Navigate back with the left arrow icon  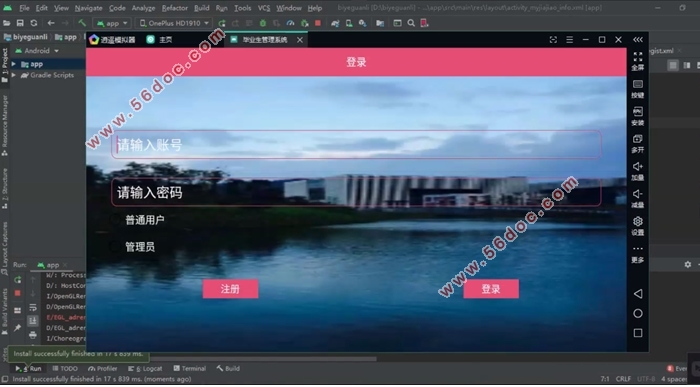point(51,23)
